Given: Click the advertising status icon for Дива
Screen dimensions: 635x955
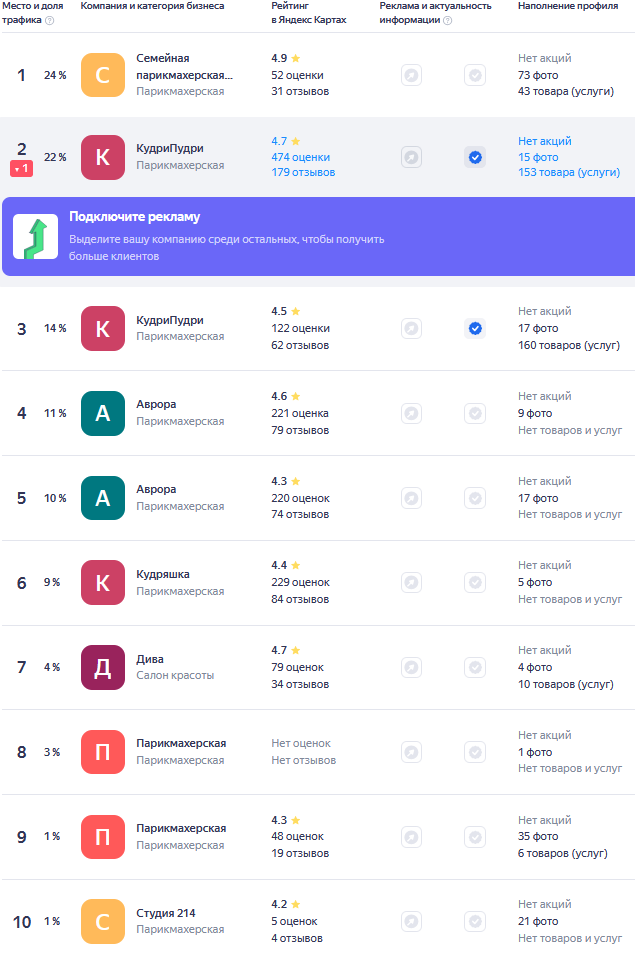Looking at the screenshot, I should tap(412, 668).
